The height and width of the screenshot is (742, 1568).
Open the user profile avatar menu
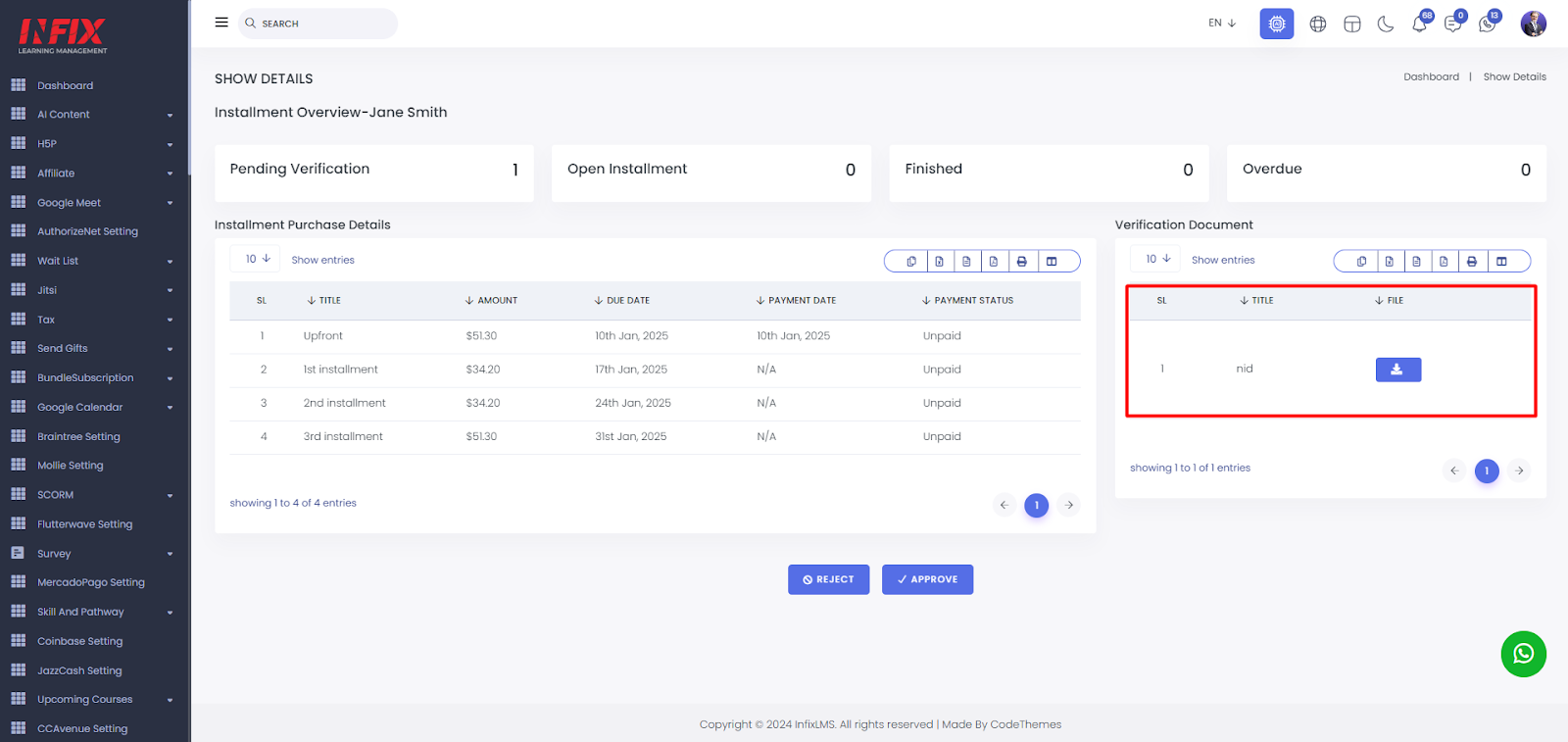click(1534, 24)
